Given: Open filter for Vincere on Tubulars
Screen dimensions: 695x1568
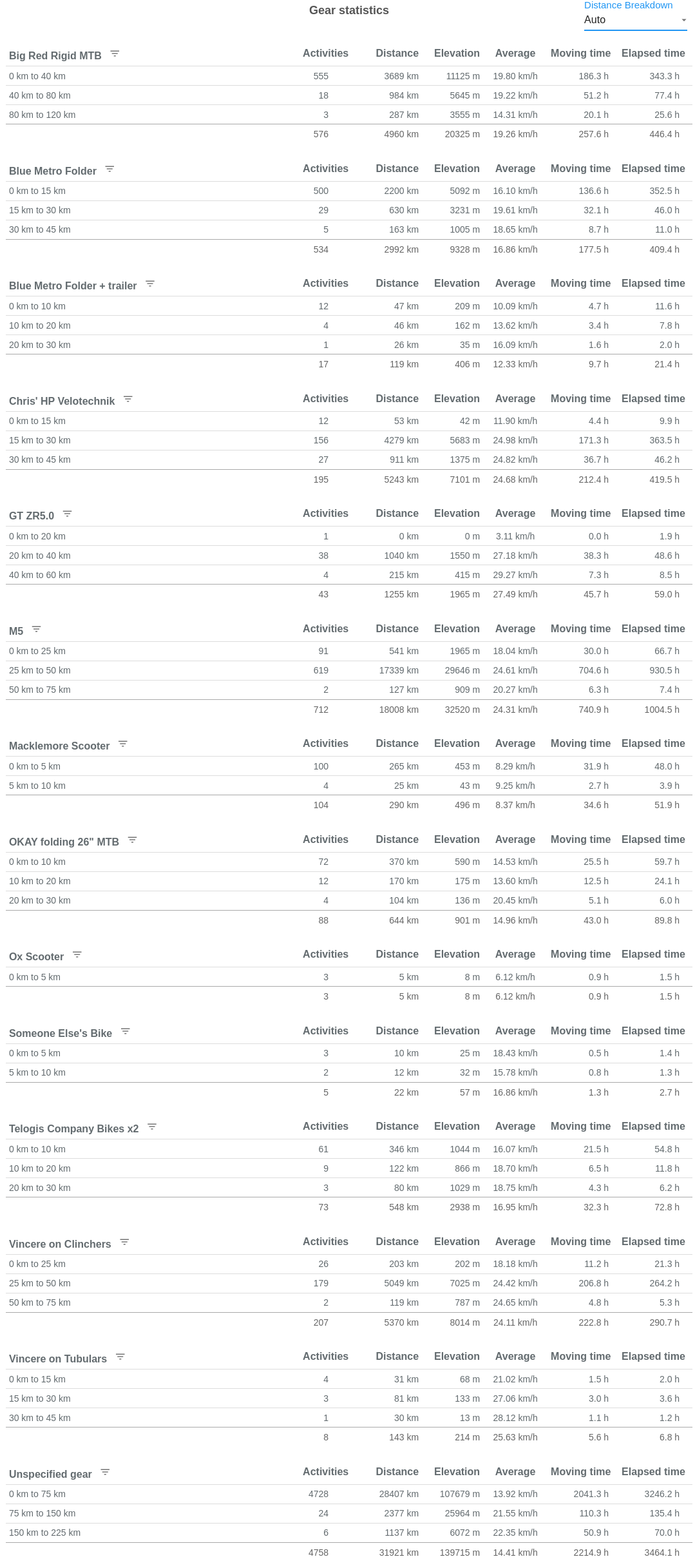Looking at the screenshot, I should tap(120, 1357).
